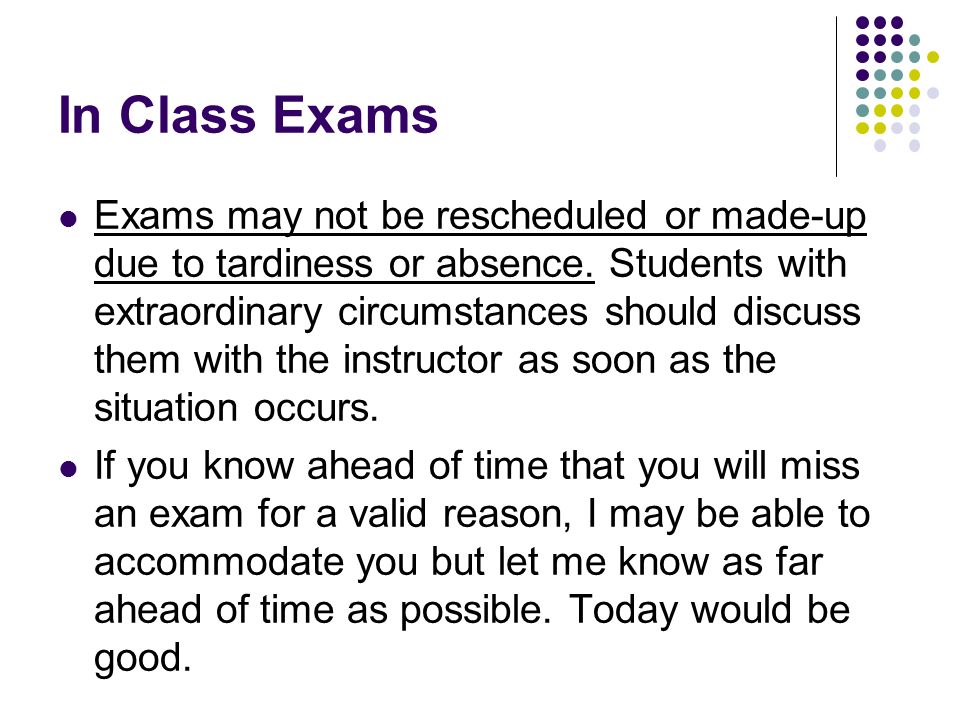The width and height of the screenshot is (960, 720).
Task: Click the second bullet point marker
Action: pyautogui.click(x=69, y=469)
